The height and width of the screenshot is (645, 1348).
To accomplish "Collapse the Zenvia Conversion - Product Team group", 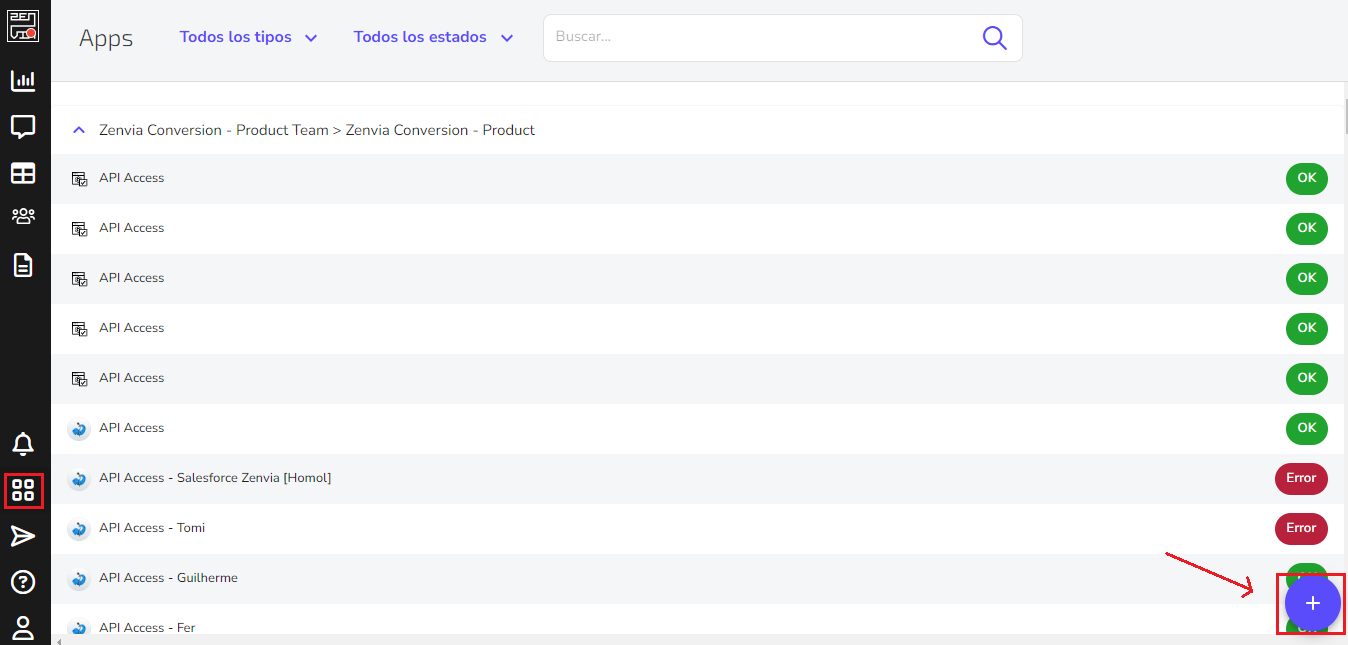I will click(79, 130).
